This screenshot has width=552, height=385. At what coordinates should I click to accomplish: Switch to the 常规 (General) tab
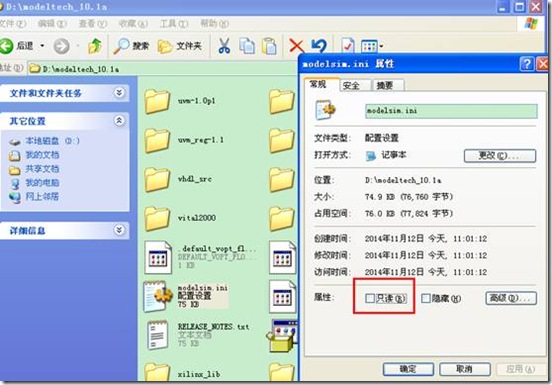click(x=318, y=84)
